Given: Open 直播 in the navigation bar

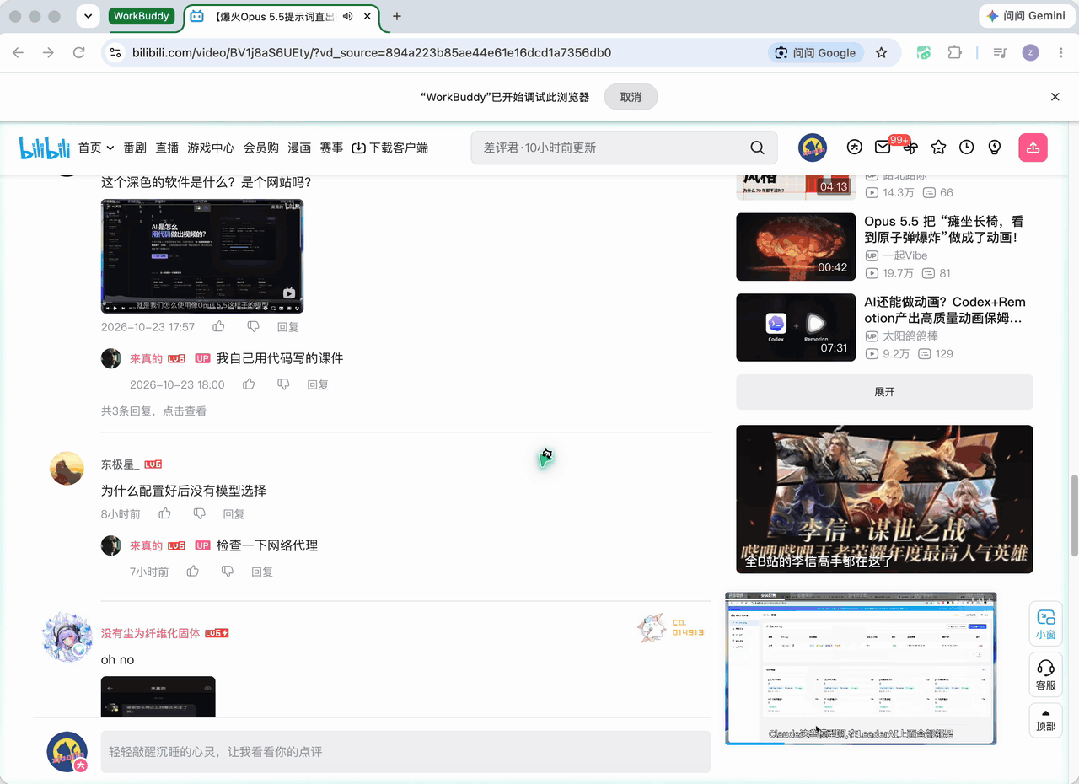Looking at the screenshot, I should point(167,147).
